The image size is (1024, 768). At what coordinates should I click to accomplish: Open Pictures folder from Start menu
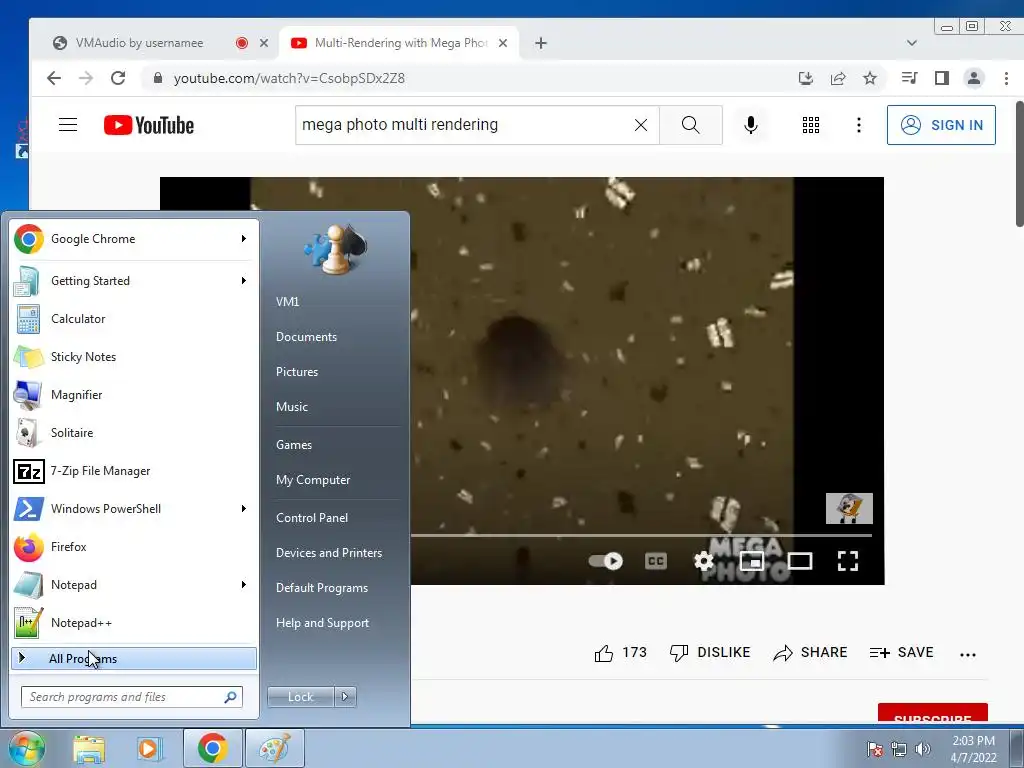tap(297, 372)
